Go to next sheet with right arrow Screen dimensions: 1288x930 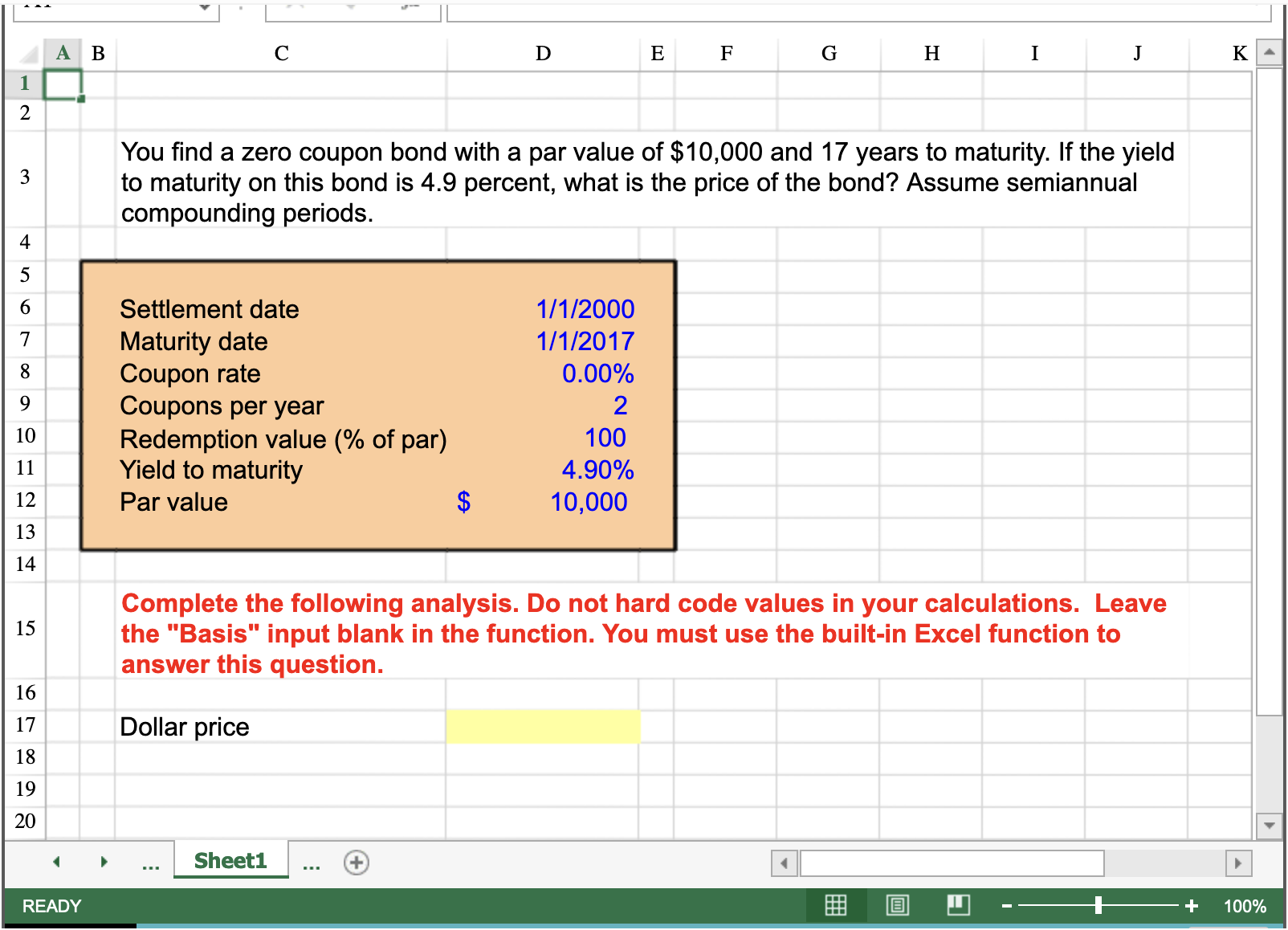tap(104, 862)
